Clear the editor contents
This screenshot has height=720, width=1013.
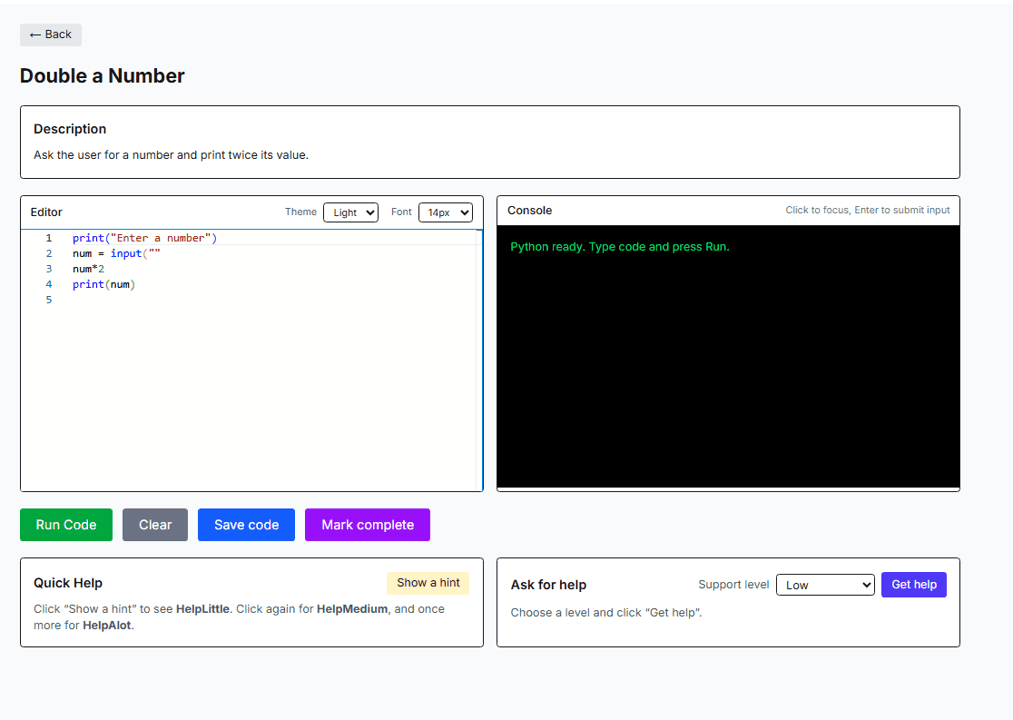click(x=154, y=524)
